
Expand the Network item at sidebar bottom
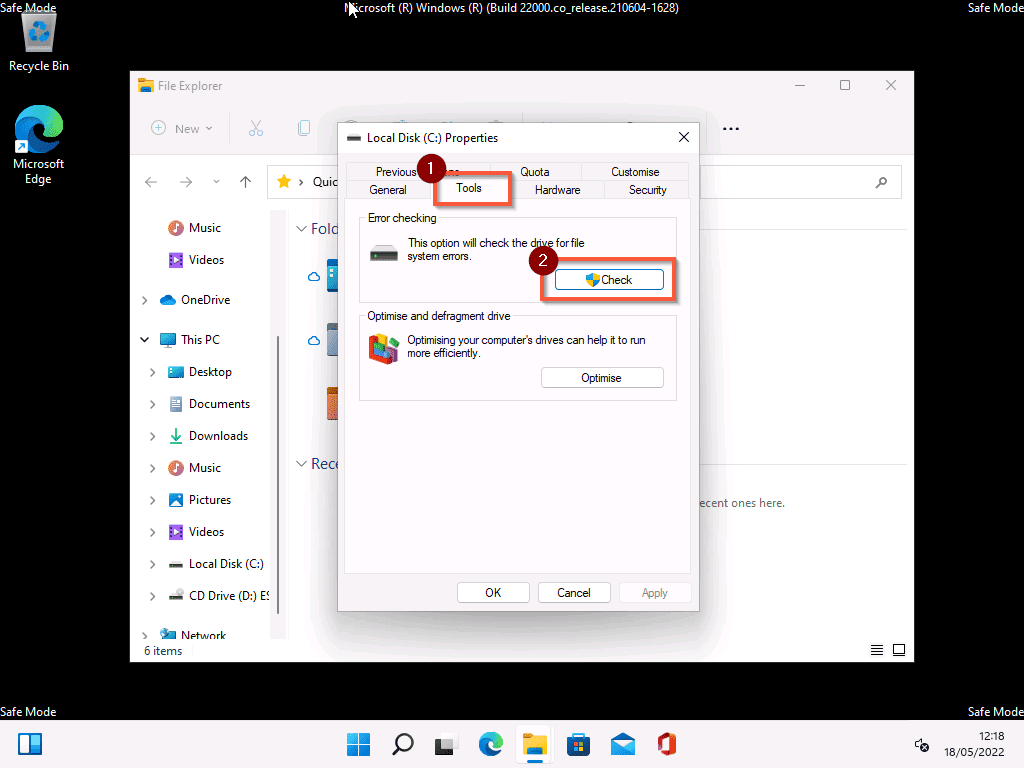[144, 635]
